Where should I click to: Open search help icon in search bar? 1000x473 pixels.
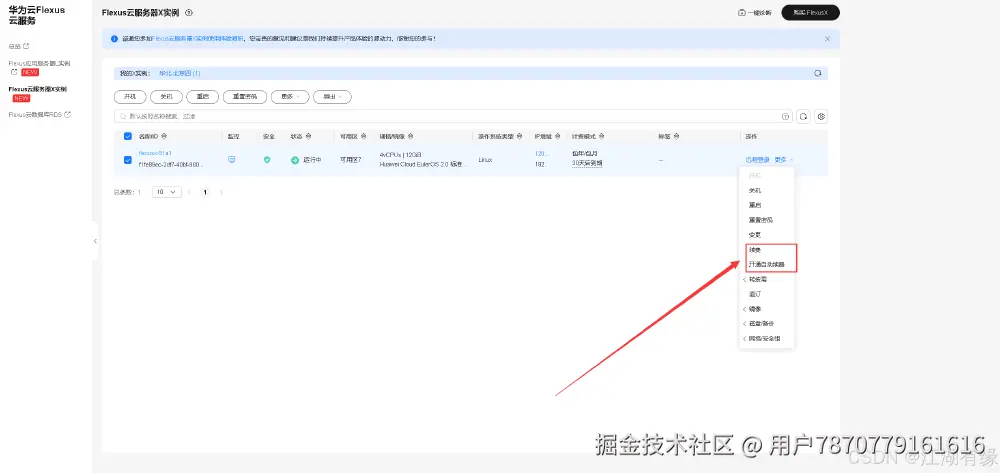point(785,117)
